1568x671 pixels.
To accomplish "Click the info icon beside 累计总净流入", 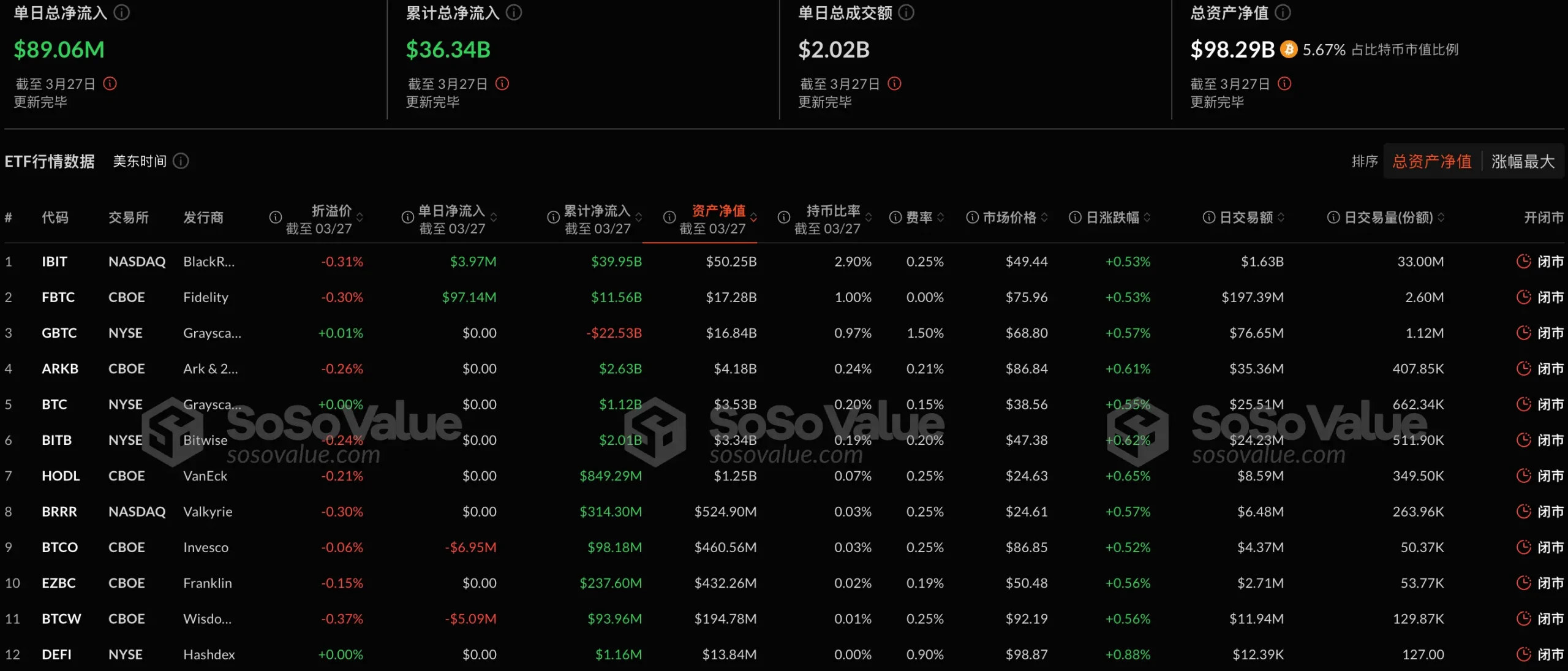I will (514, 12).
